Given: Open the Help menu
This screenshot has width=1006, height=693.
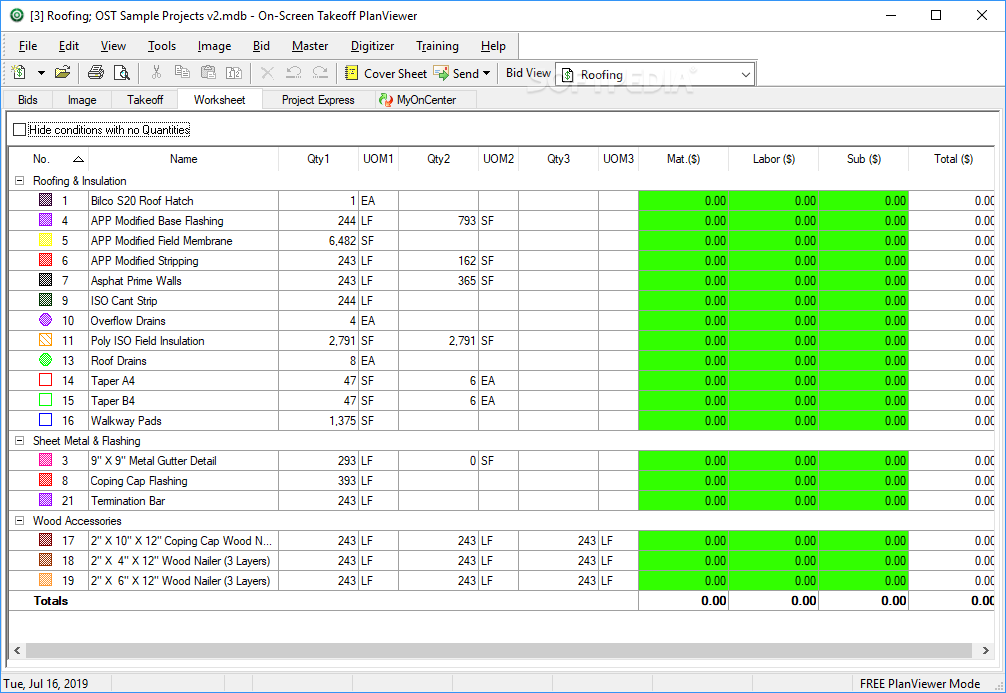Looking at the screenshot, I should tap(493, 46).
